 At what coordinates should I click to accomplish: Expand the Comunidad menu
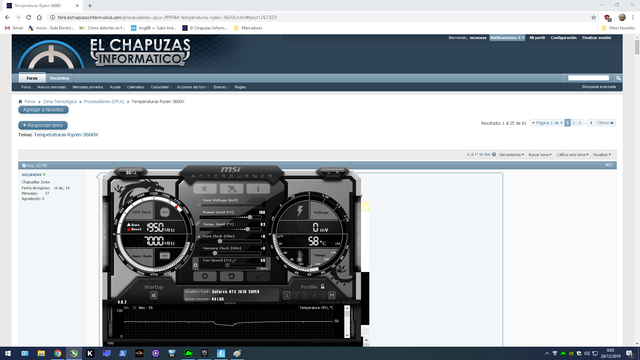tap(161, 87)
